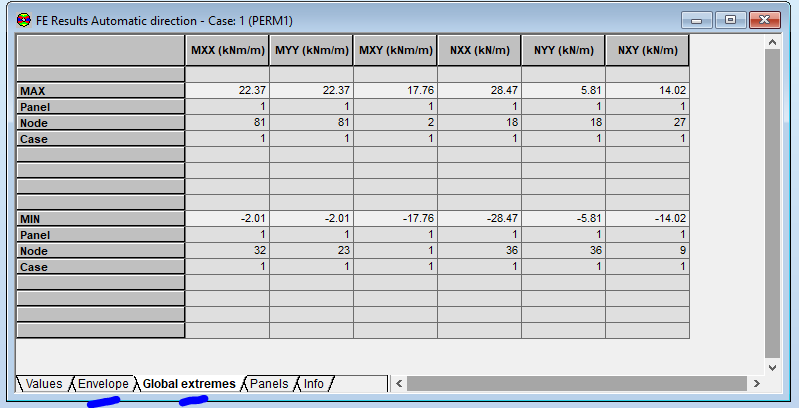Click the vertical scrollbar down arrow
The image size is (799, 408).
pyautogui.click(x=773, y=367)
